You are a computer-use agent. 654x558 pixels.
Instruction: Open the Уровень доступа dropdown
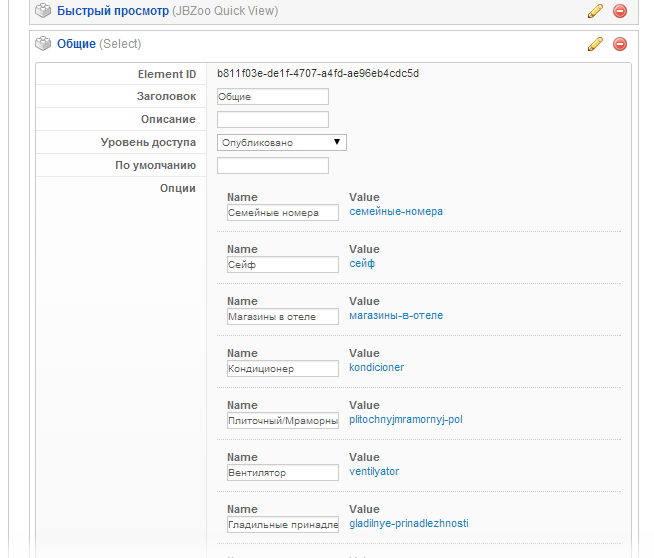[x=281, y=143]
